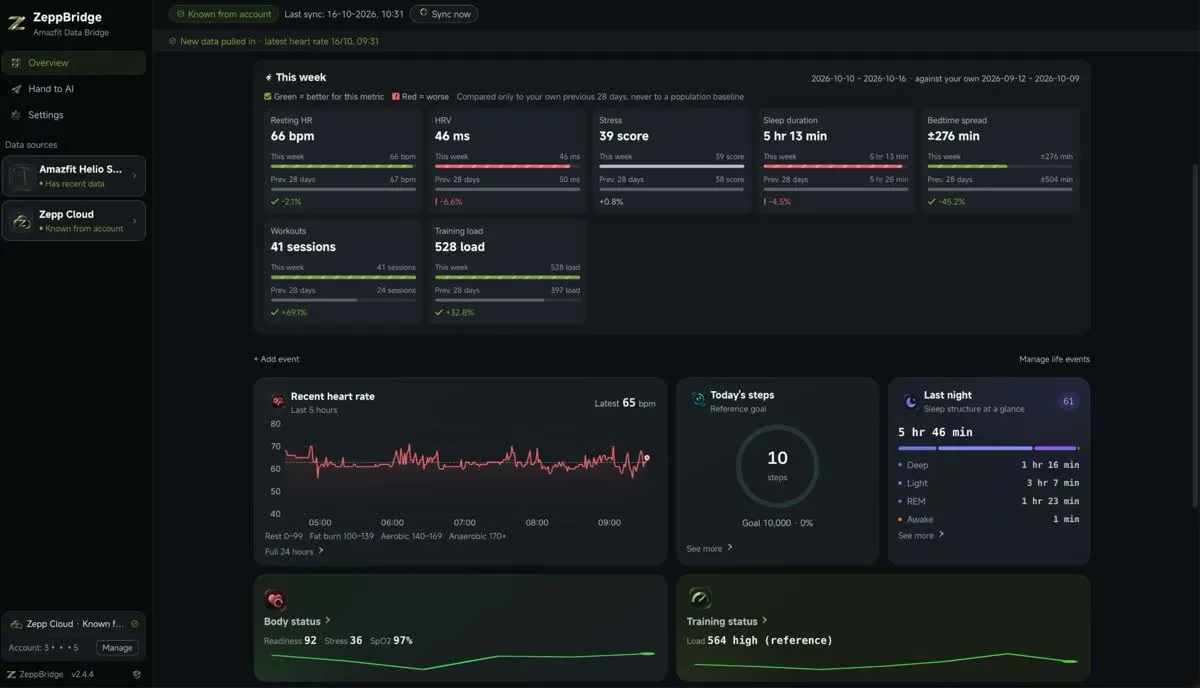
Task: Click the HRV this-week red progress bar
Action: pyautogui.click(x=507, y=166)
